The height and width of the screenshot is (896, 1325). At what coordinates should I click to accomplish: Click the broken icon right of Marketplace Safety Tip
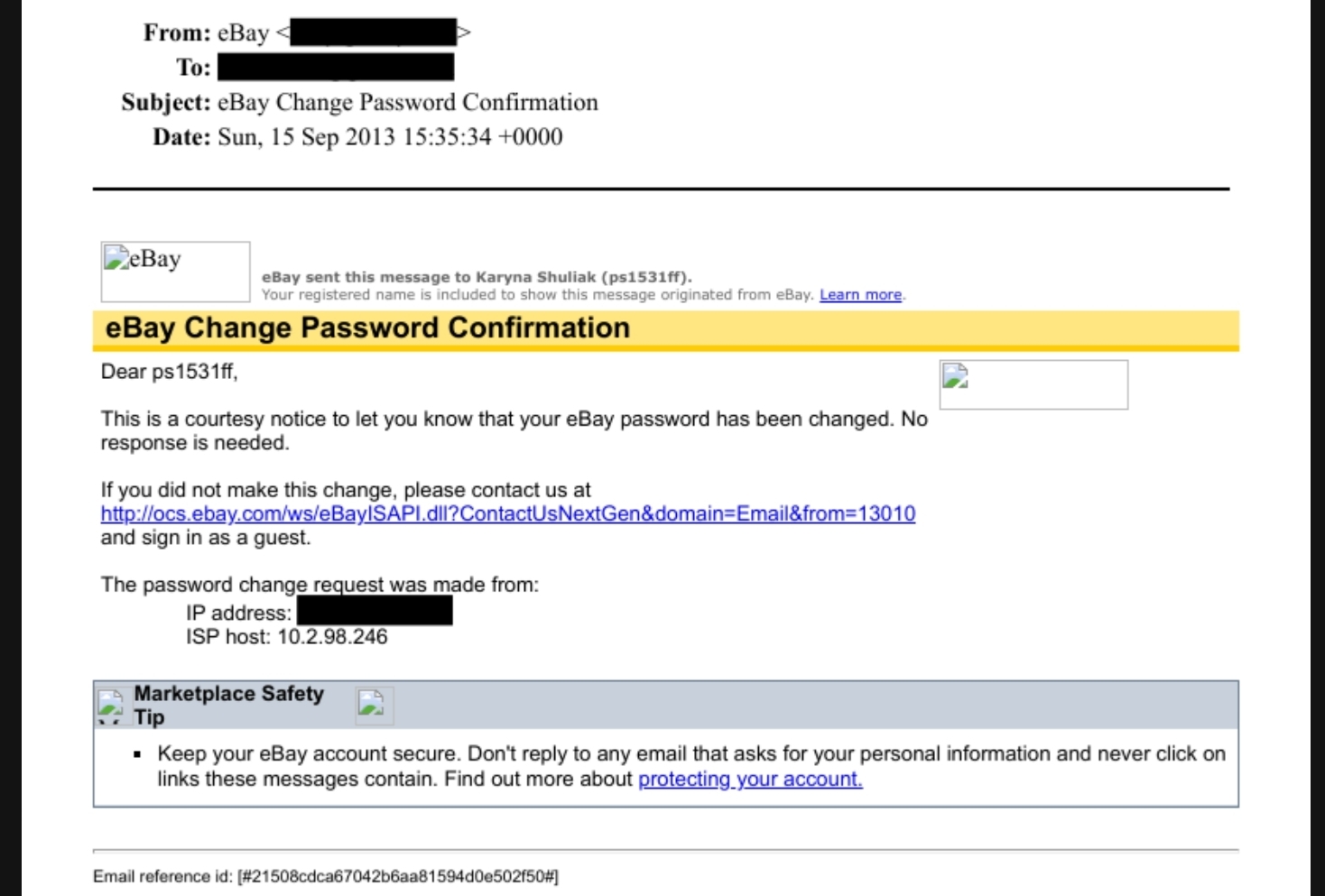click(373, 705)
